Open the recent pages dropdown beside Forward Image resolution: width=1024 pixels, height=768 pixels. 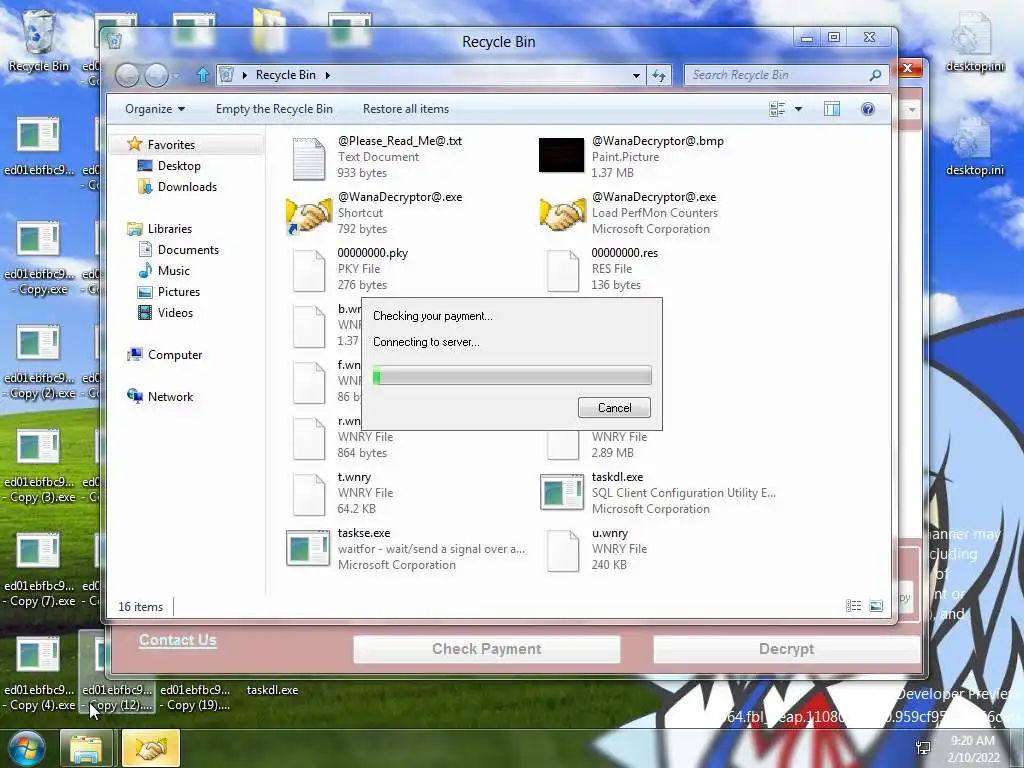coord(176,76)
